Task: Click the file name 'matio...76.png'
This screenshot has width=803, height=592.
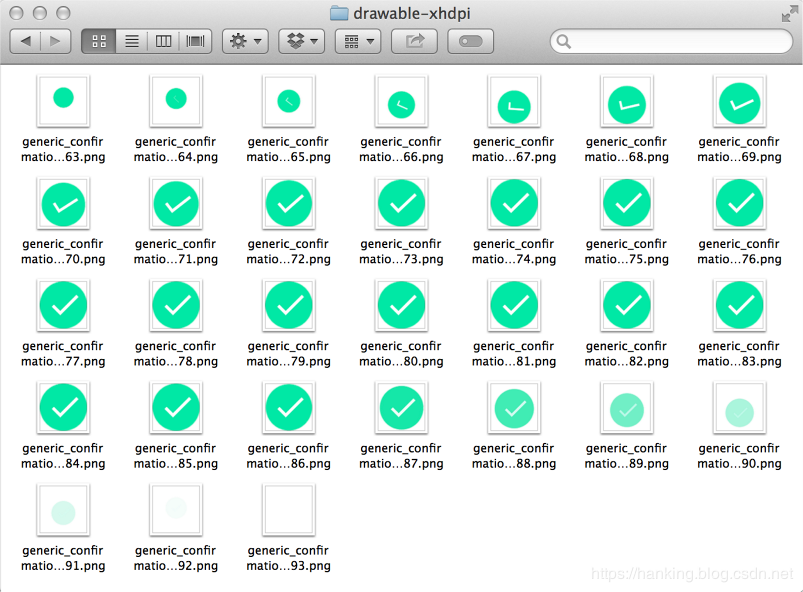Action: click(739, 259)
